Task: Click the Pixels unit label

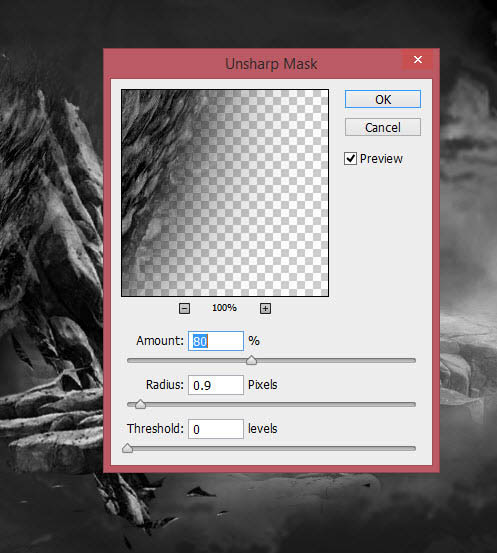Action: [x=262, y=384]
